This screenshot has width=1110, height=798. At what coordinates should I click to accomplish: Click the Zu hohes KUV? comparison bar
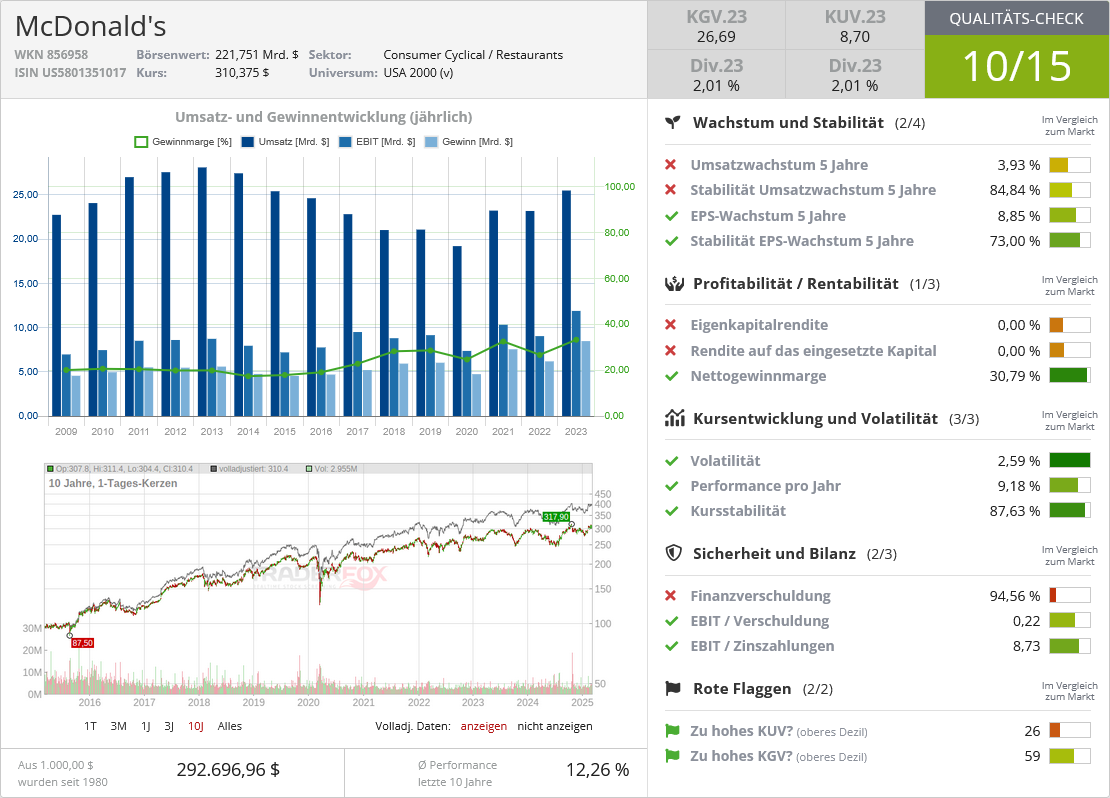[1070, 730]
